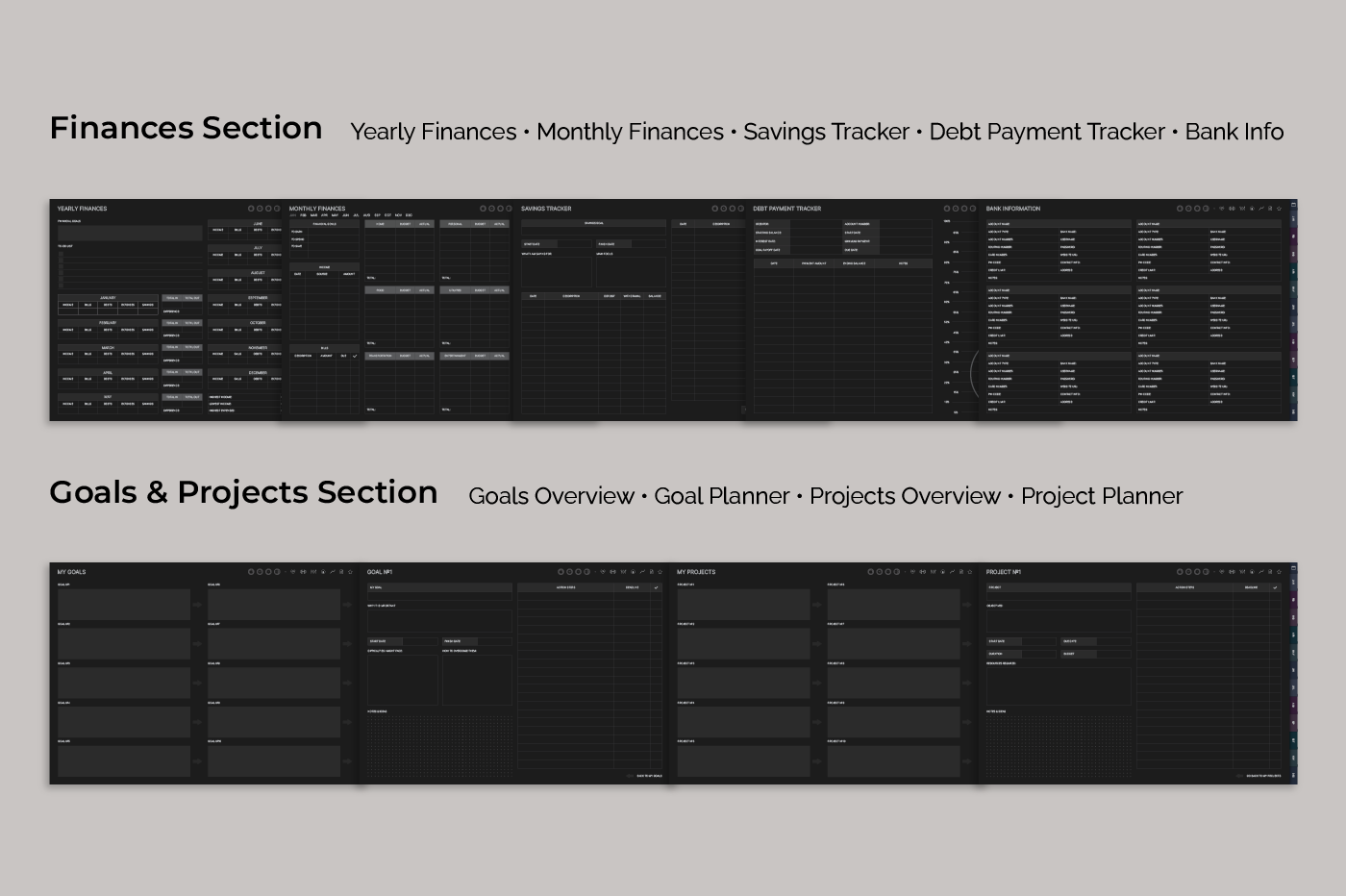1346x896 pixels.
Task: Click star icon in Project Nº1 header
Action: (1279, 572)
